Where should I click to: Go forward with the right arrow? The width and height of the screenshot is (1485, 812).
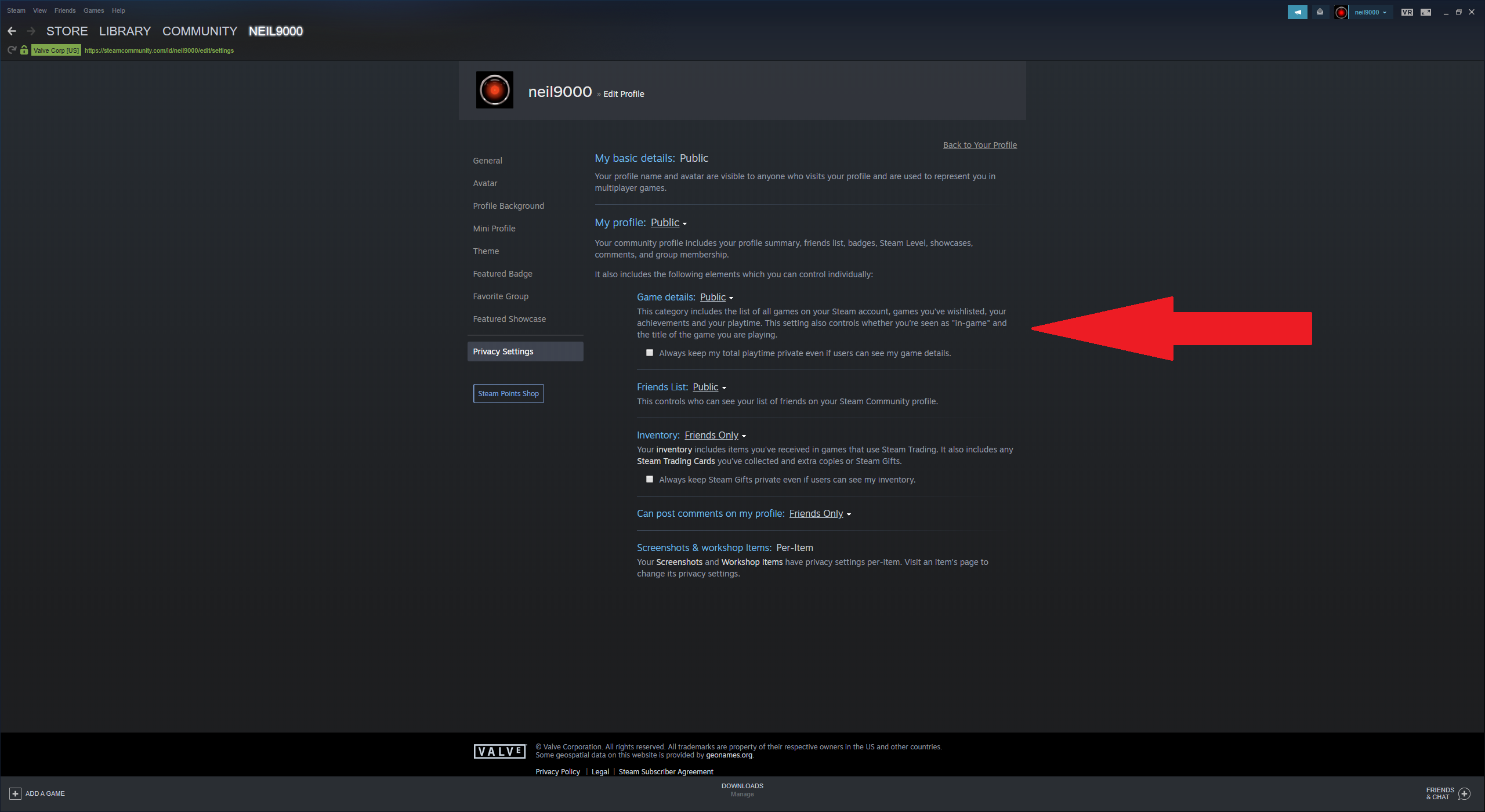[x=31, y=31]
